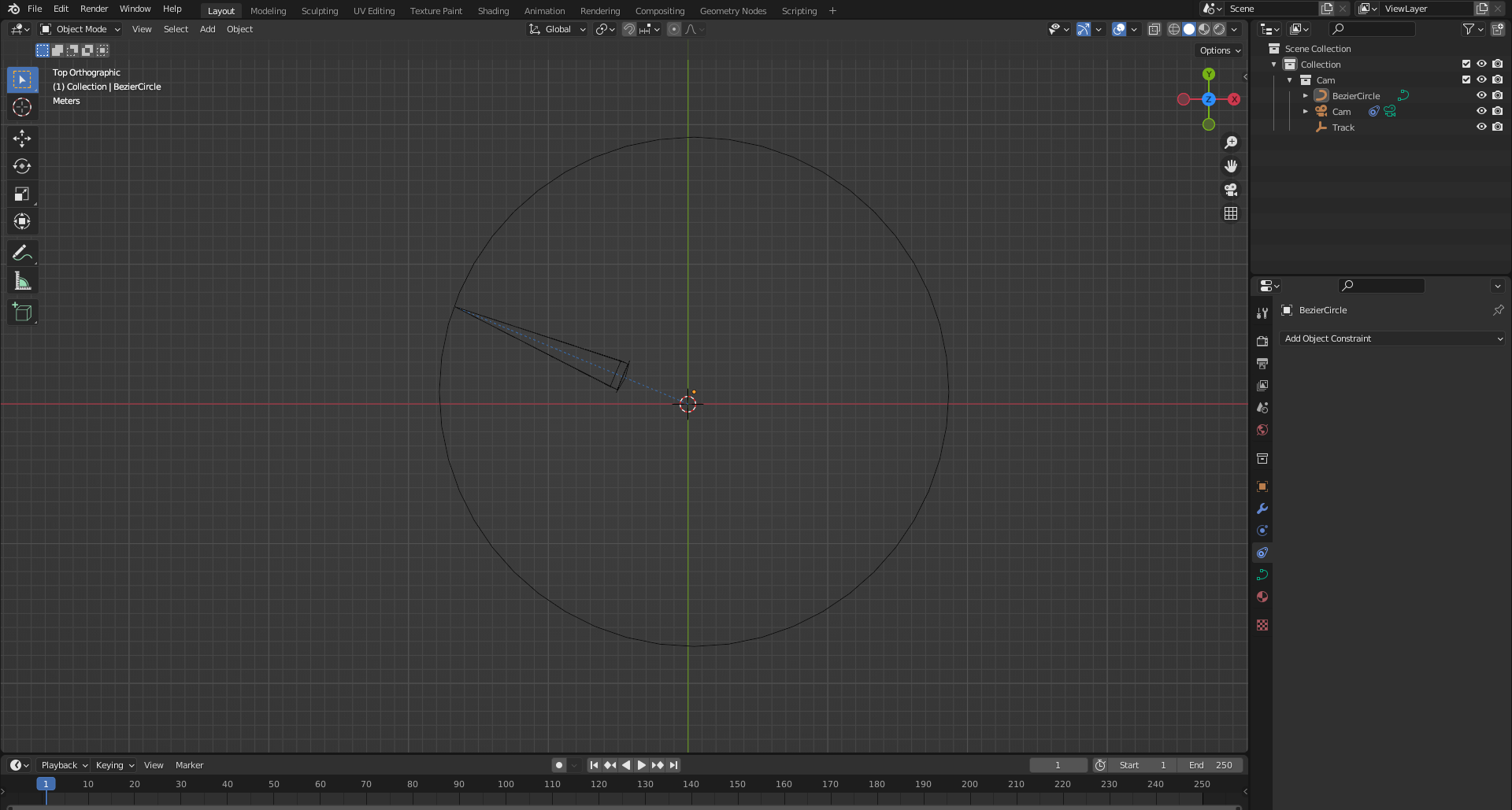The width and height of the screenshot is (1512, 810).
Task: Uncheck the Collection exclude checkbox
Action: click(1466, 64)
